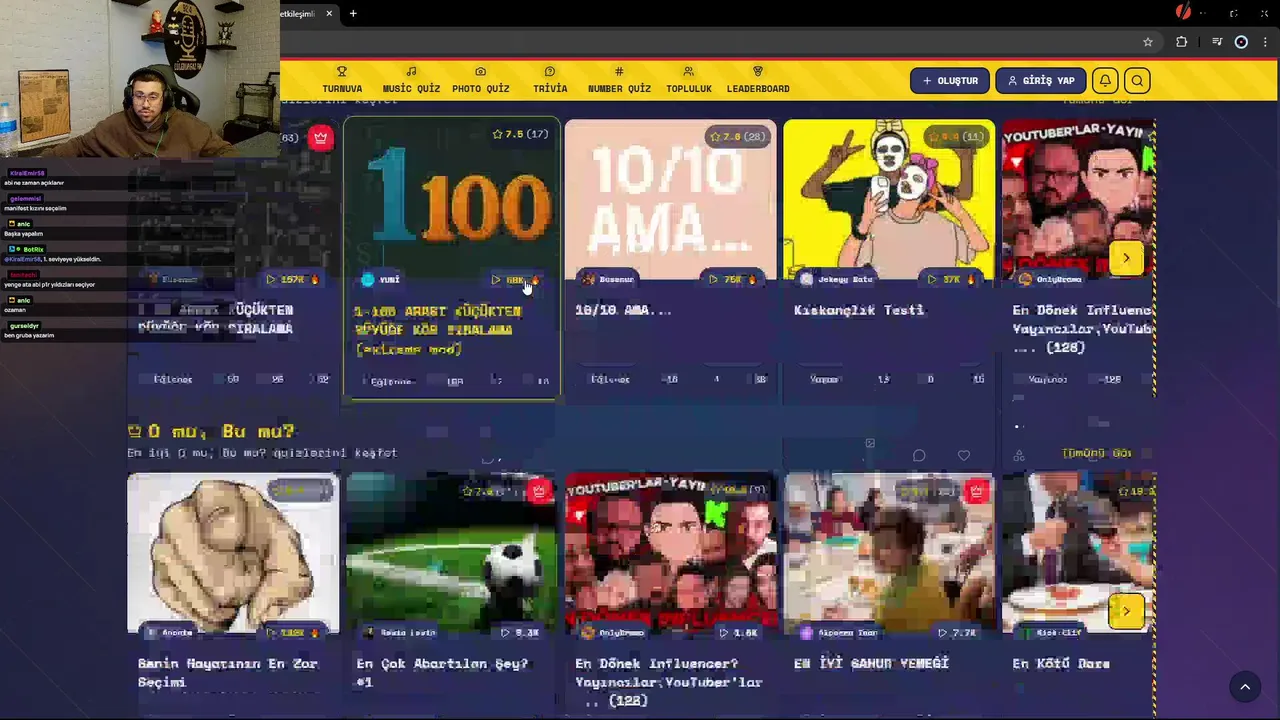Click the comment bubble icon above Sahur card

point(919,456)
